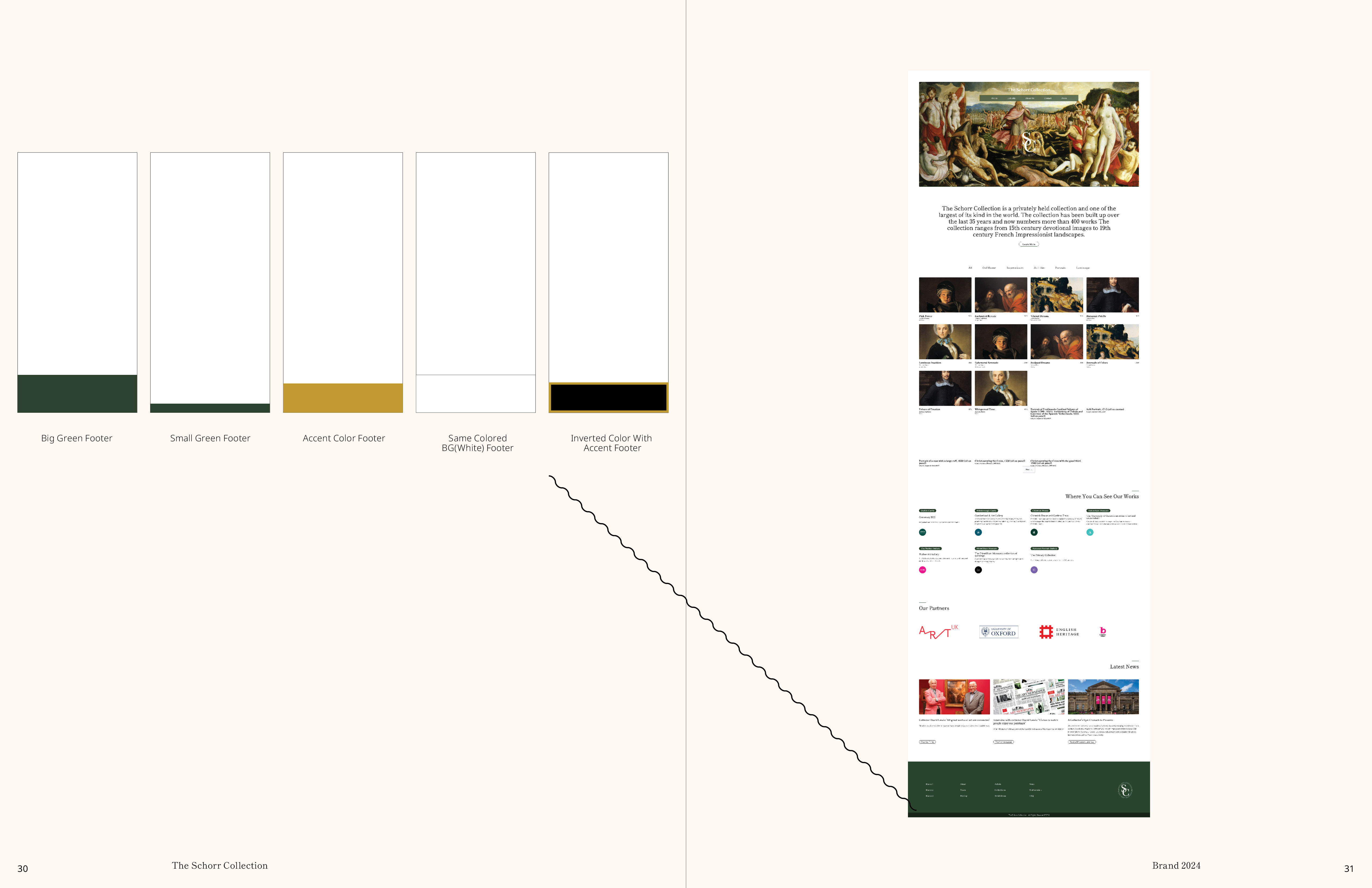1372x888 pixels.
Task: Click the purple National Portrait Gallery circle icon
Action: pyautogui.click(x=1034, y=570)
